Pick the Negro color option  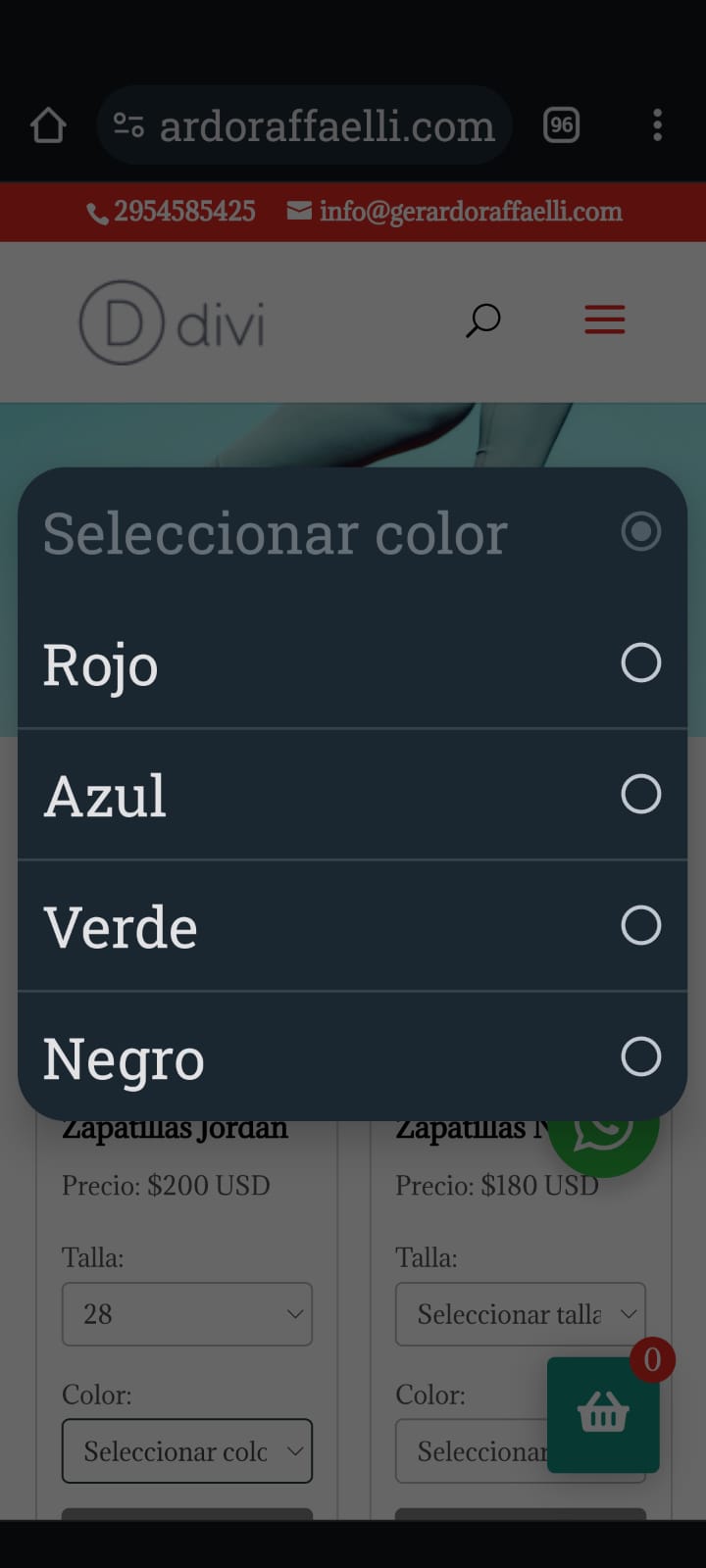click(352, 1056)
